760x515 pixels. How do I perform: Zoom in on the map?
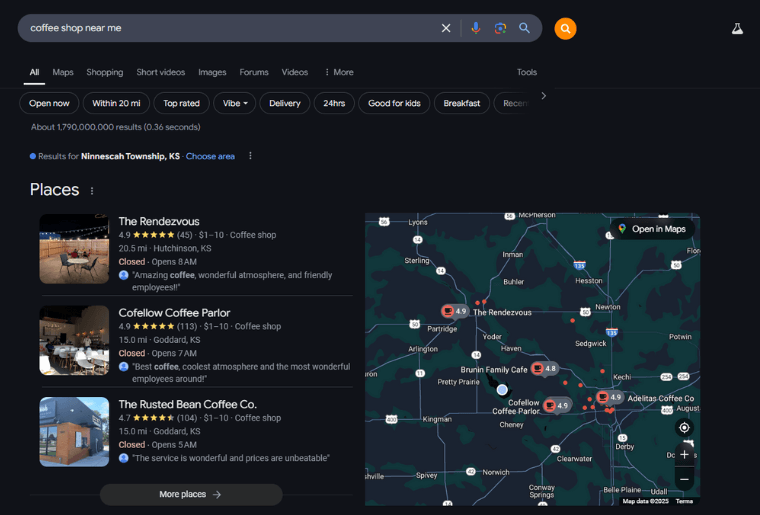pyautogui.click(x=684, y=454)
